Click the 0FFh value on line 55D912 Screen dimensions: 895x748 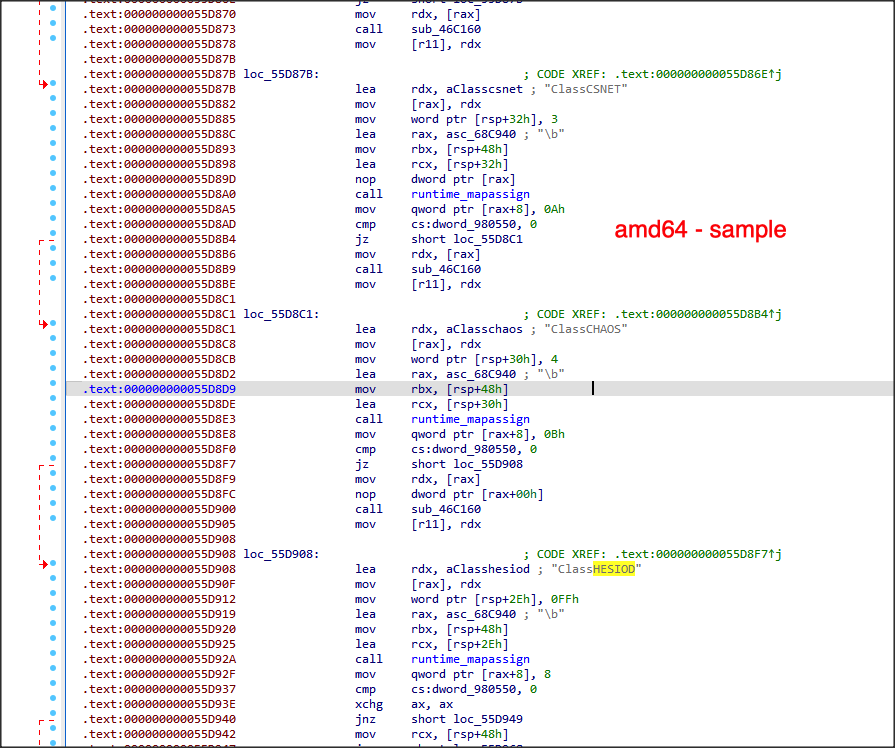(565, 599)
